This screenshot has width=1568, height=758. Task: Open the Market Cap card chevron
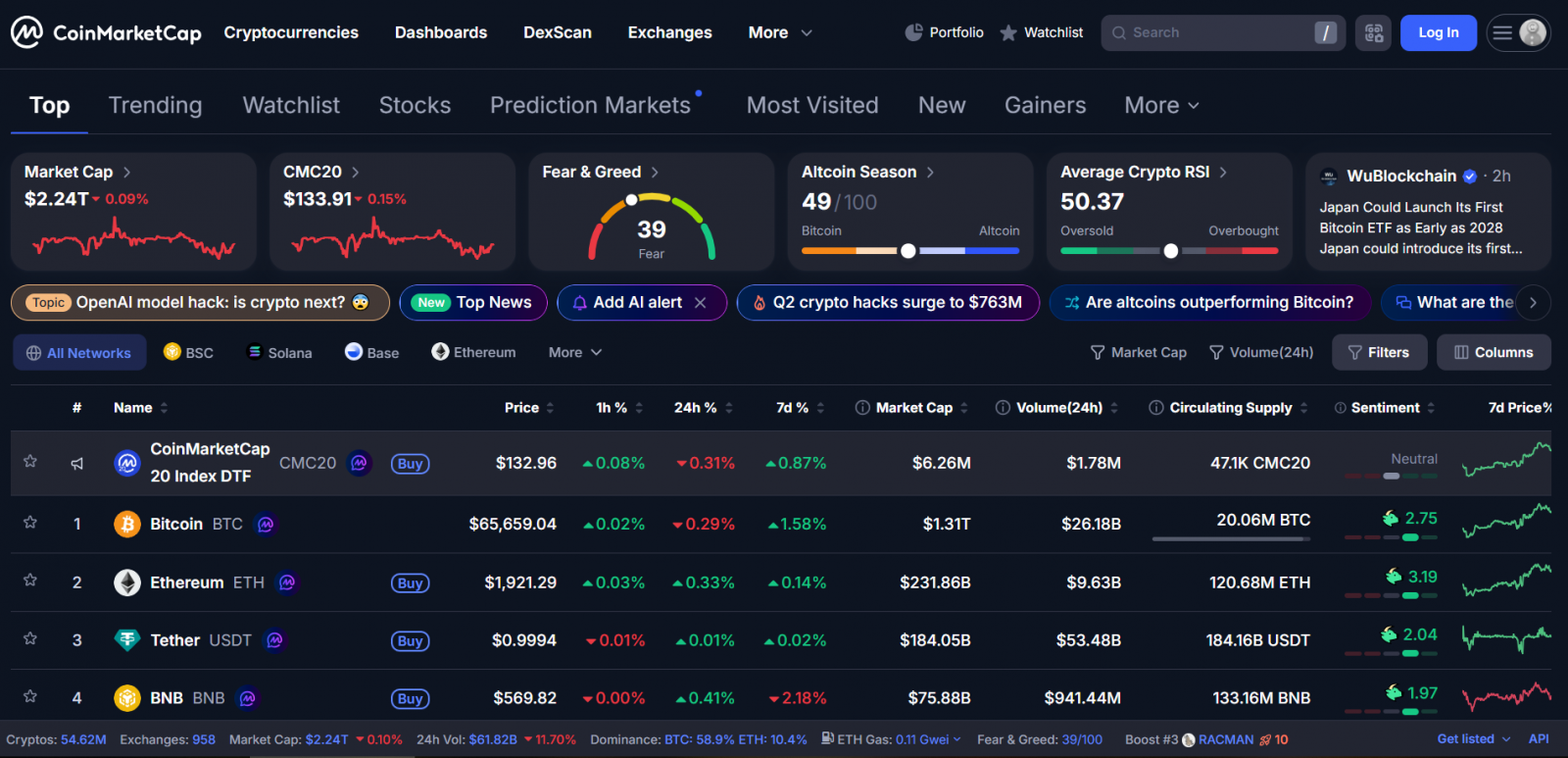pos(127,173)
